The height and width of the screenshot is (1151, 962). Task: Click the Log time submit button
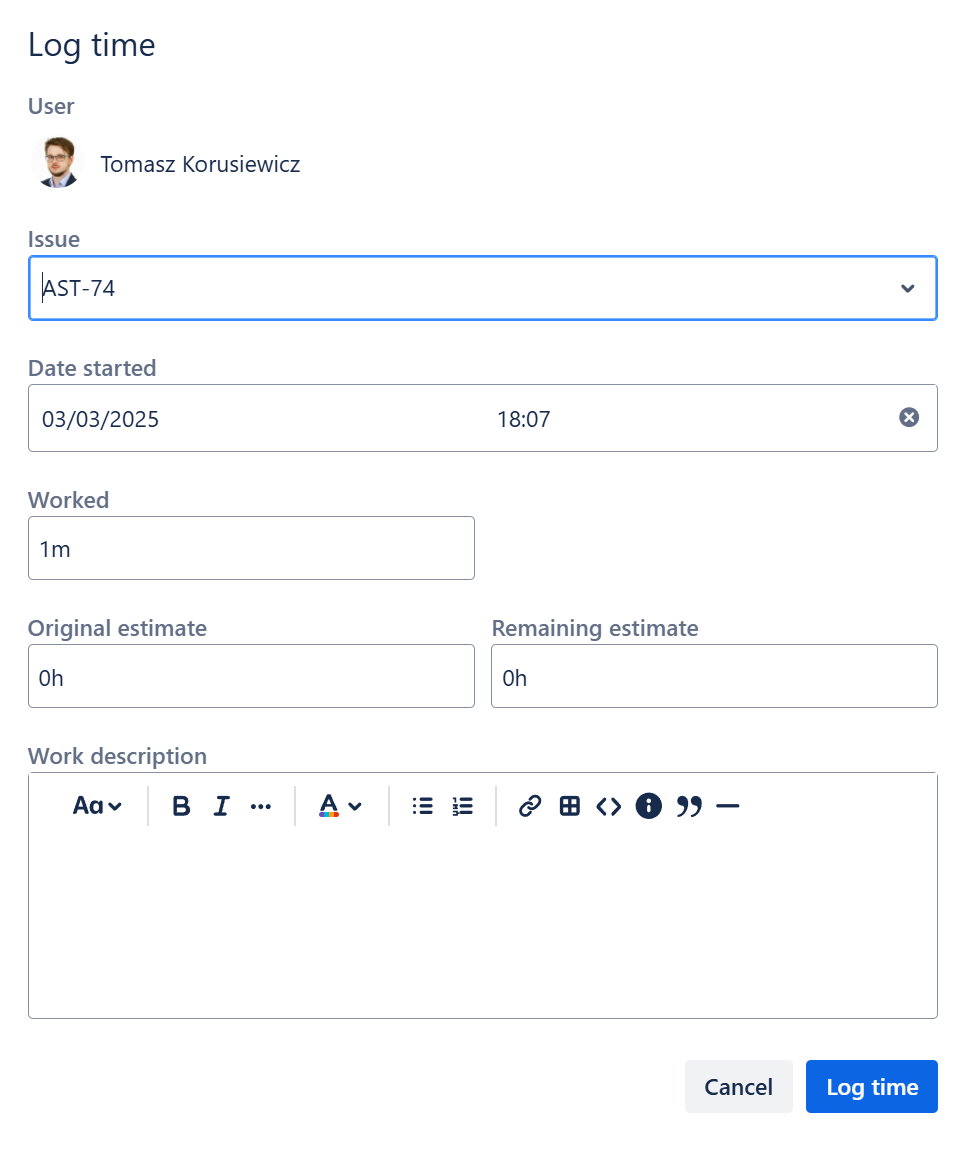point(872,1086)
